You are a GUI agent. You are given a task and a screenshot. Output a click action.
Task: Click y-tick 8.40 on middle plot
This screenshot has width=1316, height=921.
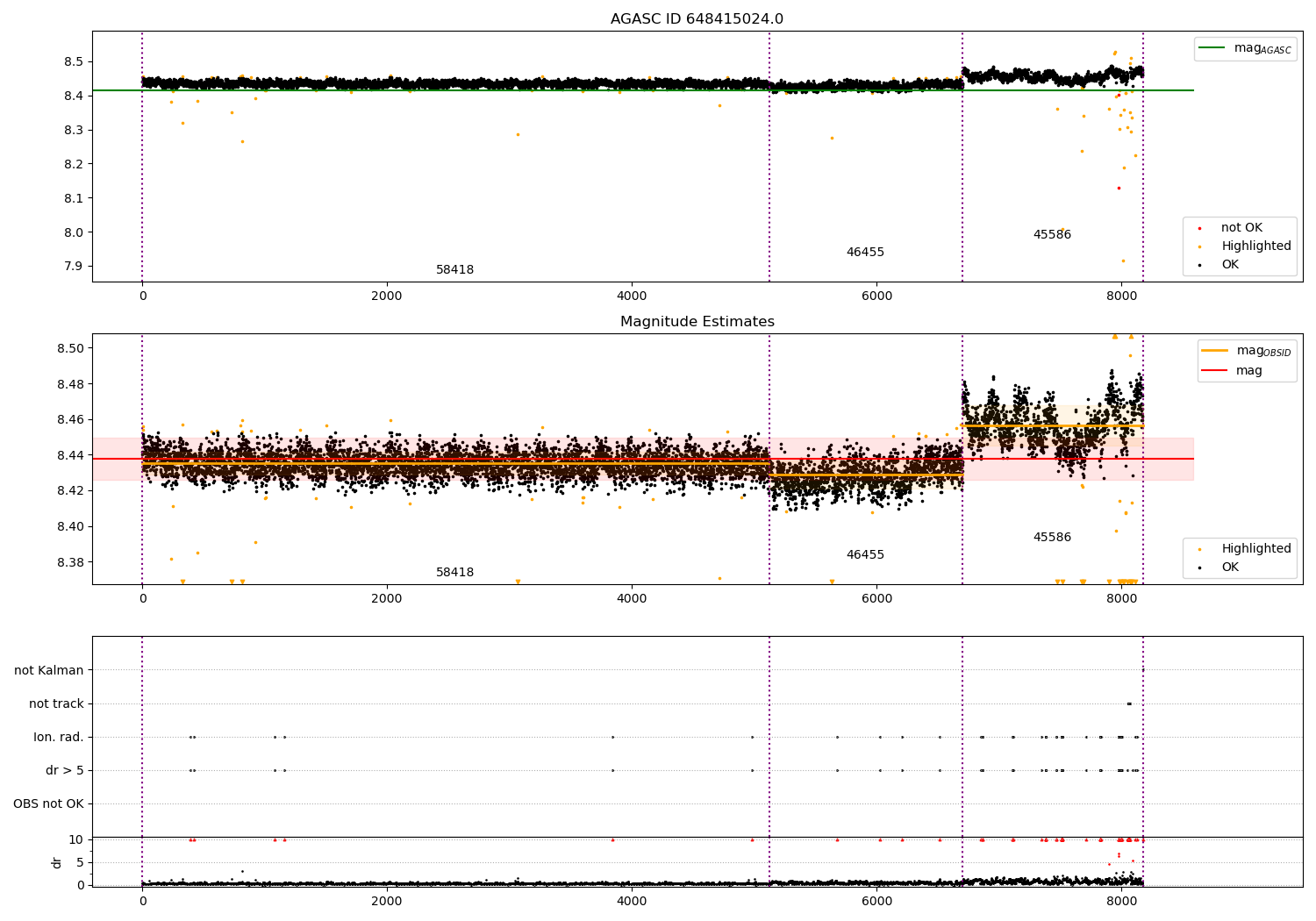[70, 527]
